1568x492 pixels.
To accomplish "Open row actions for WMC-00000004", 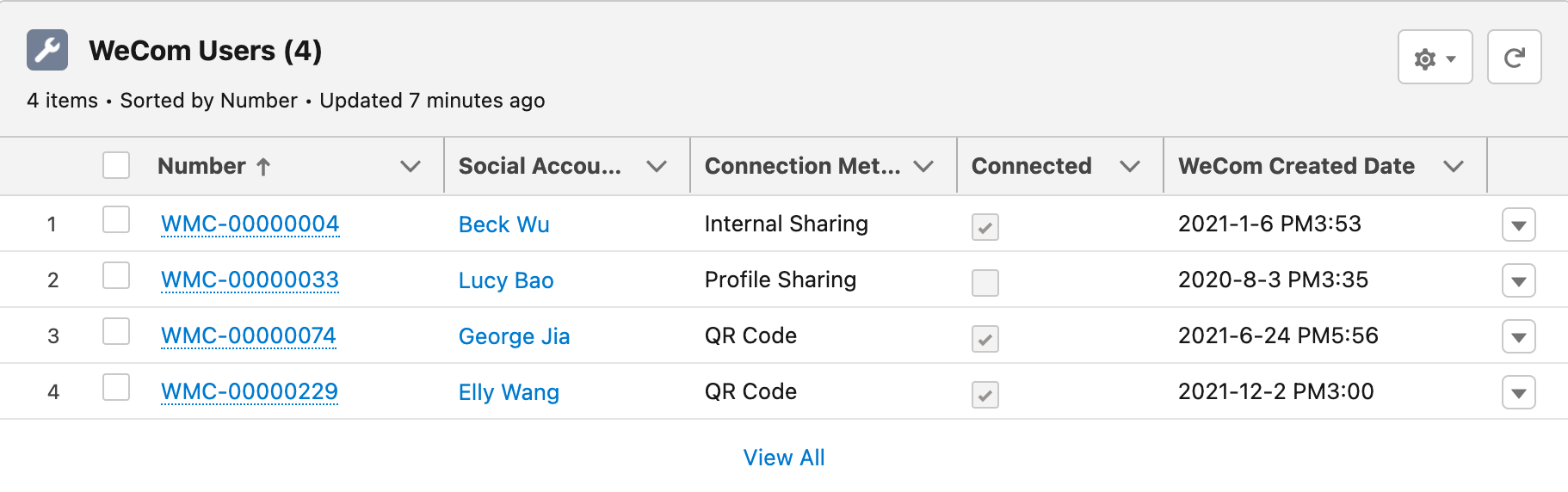I will [1519, 225].
